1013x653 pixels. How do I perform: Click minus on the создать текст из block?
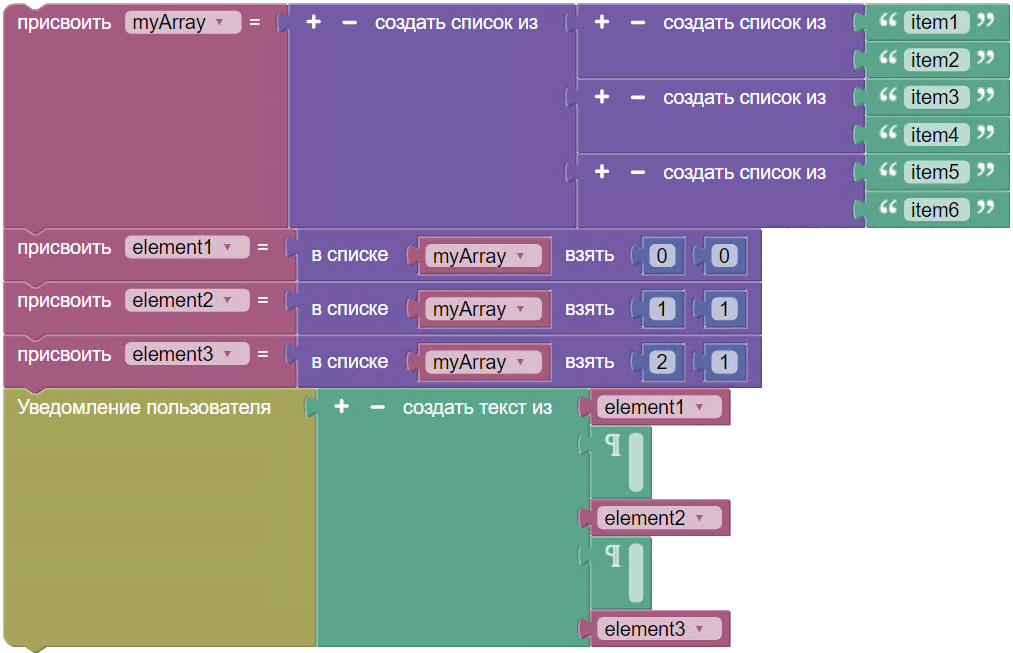click(x=377, y=407)
